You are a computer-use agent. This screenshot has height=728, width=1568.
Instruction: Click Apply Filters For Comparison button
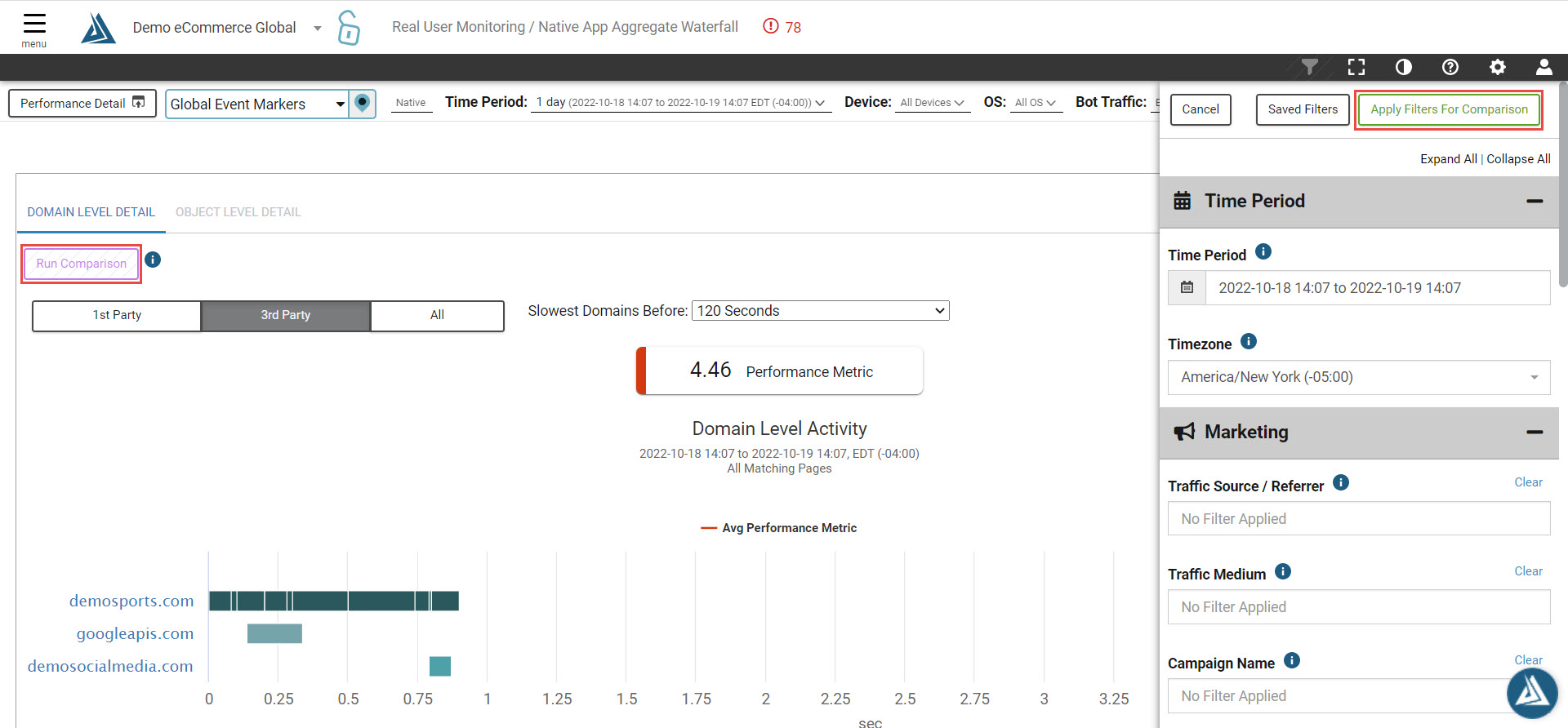[1449, 109]
